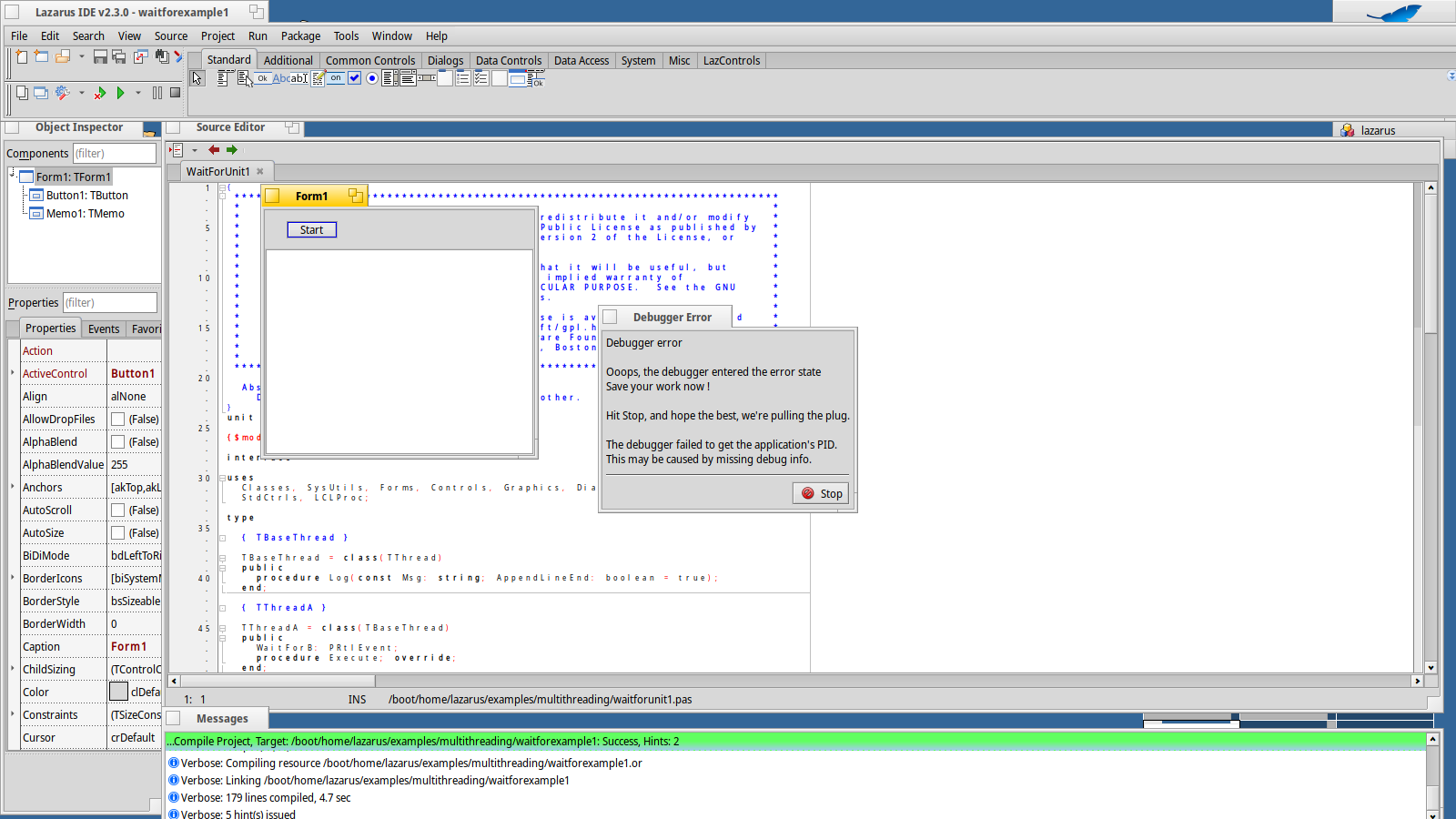The width and height of the screenshot is (1456, 819).
Task: Click the red Jump Back arrow
Action: (x=214, y=150)
